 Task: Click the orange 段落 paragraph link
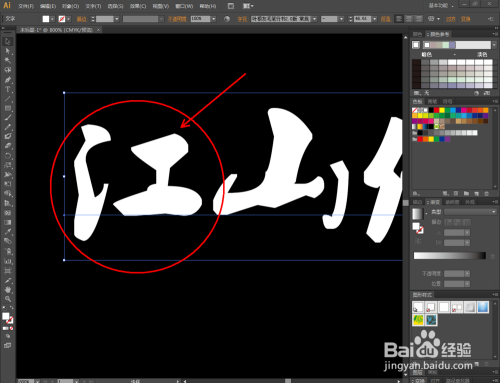385,19
